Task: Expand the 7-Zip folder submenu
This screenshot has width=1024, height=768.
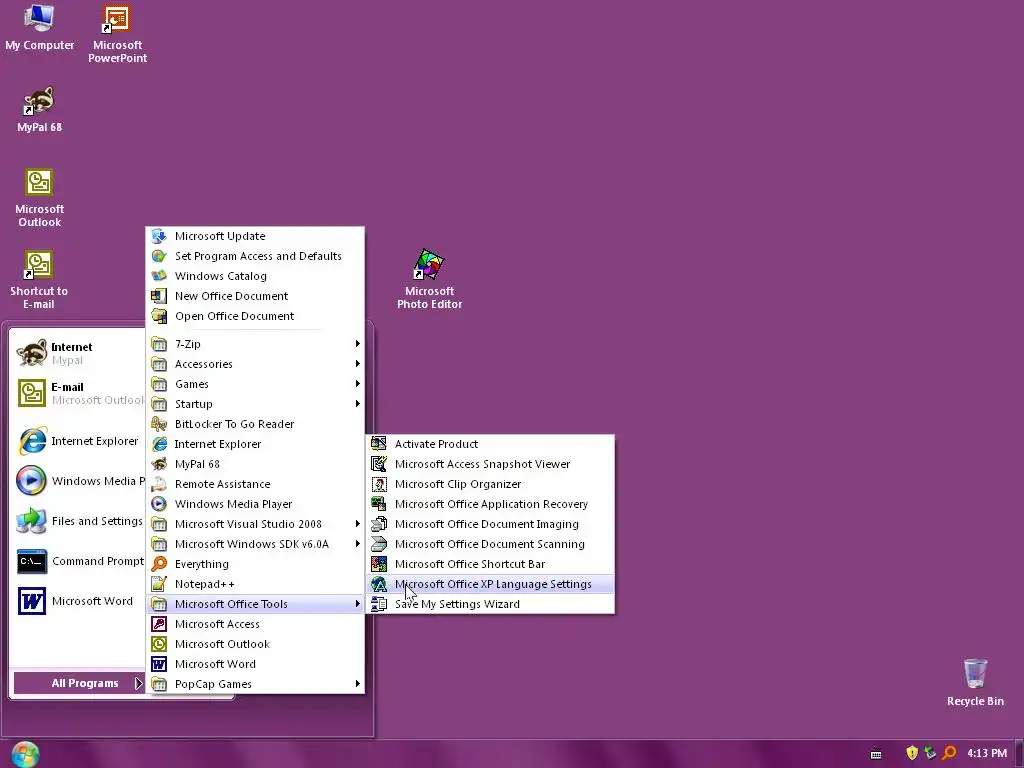Action: click(x=255, y=344)
